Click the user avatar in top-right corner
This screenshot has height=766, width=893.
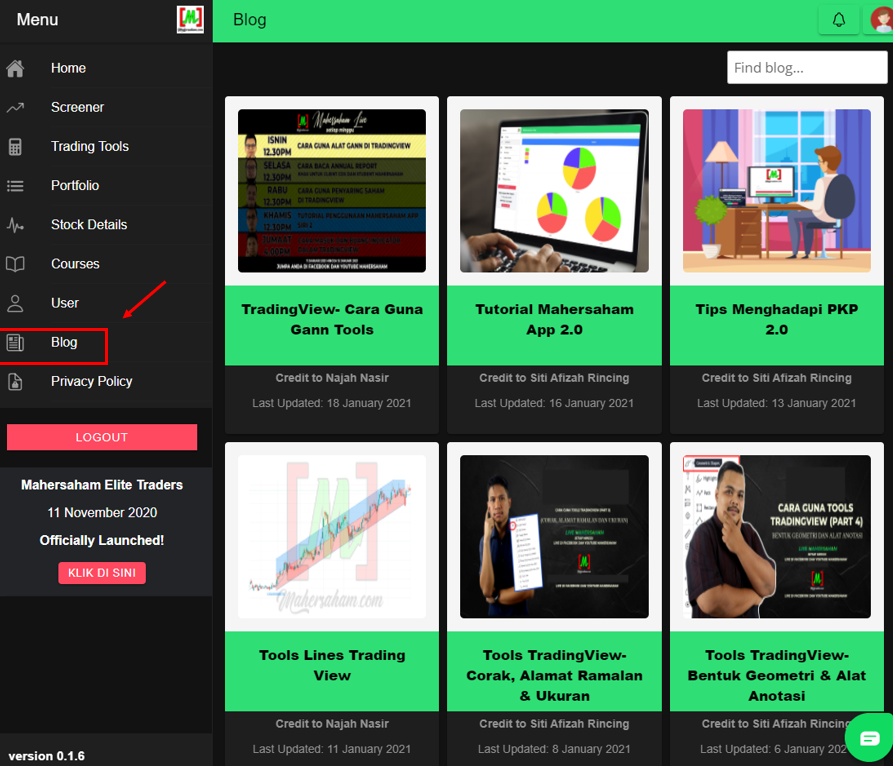click(x=879, y=20)
